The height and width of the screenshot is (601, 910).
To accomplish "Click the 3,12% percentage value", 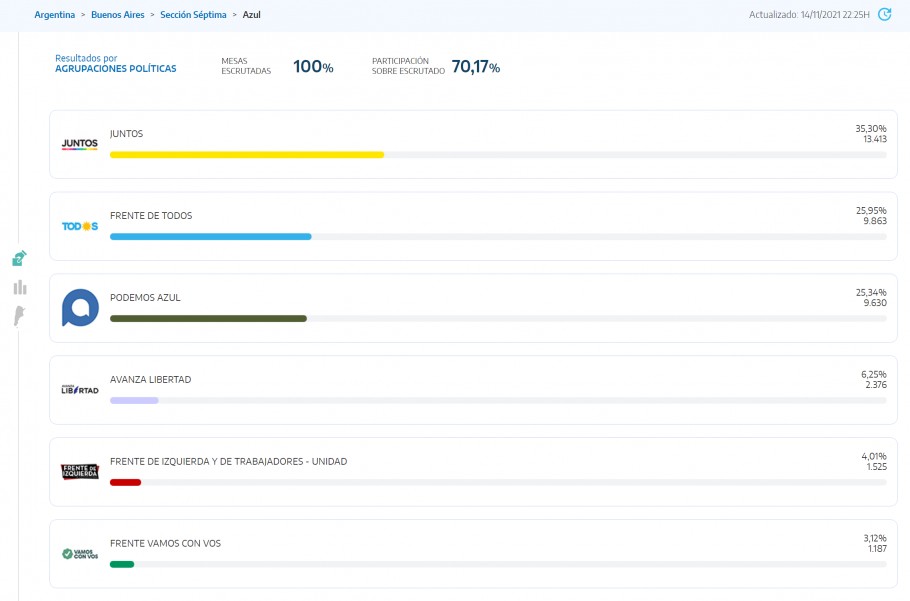I will pyautogui.click(x=875, y=538).
